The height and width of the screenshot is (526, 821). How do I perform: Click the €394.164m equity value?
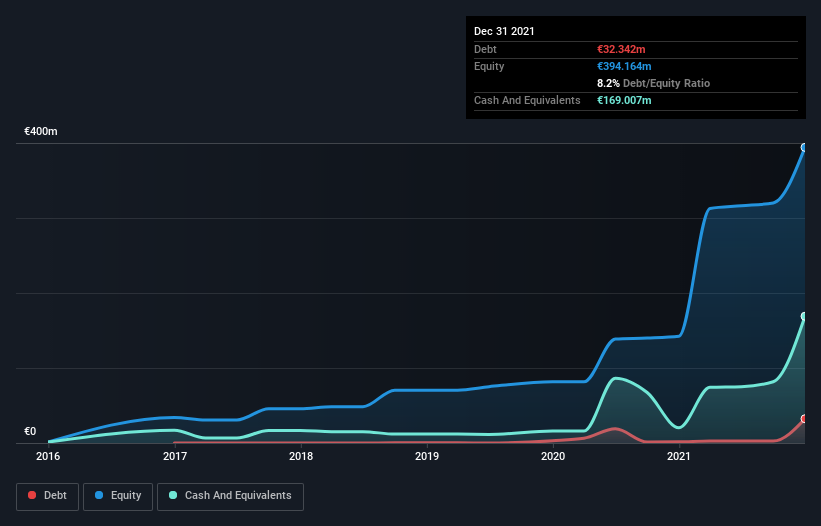(x=624, y=66)
